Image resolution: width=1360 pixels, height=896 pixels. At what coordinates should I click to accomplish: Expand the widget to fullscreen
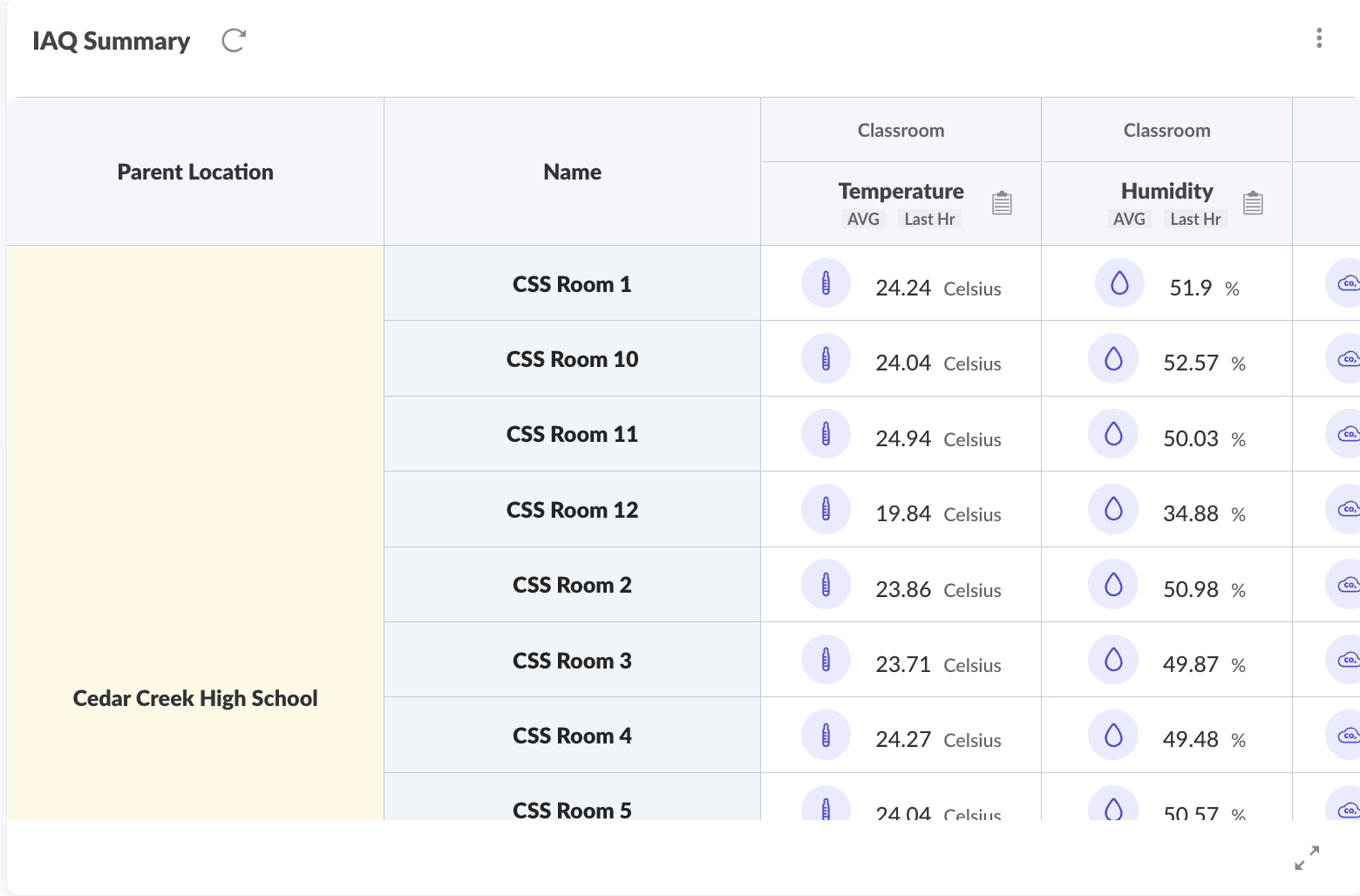1306,858
